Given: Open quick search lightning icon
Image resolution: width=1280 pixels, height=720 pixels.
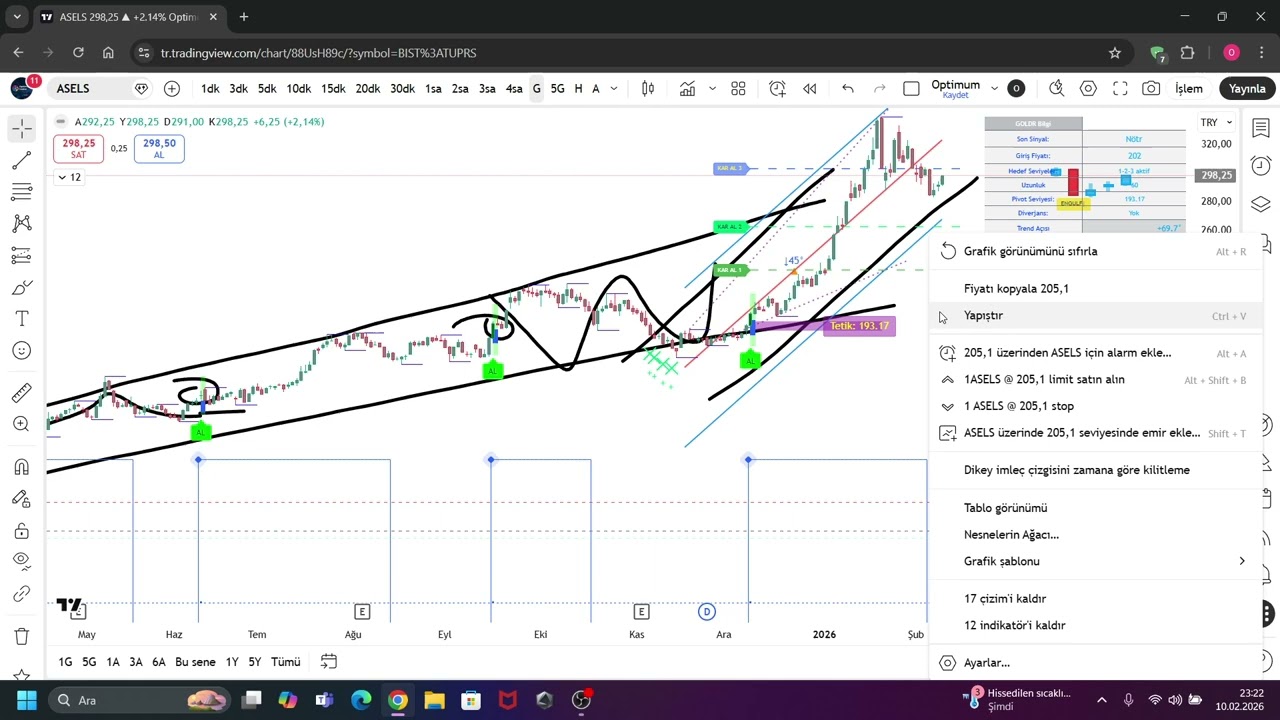Looking at the screenshot, I should (1056, 89).
